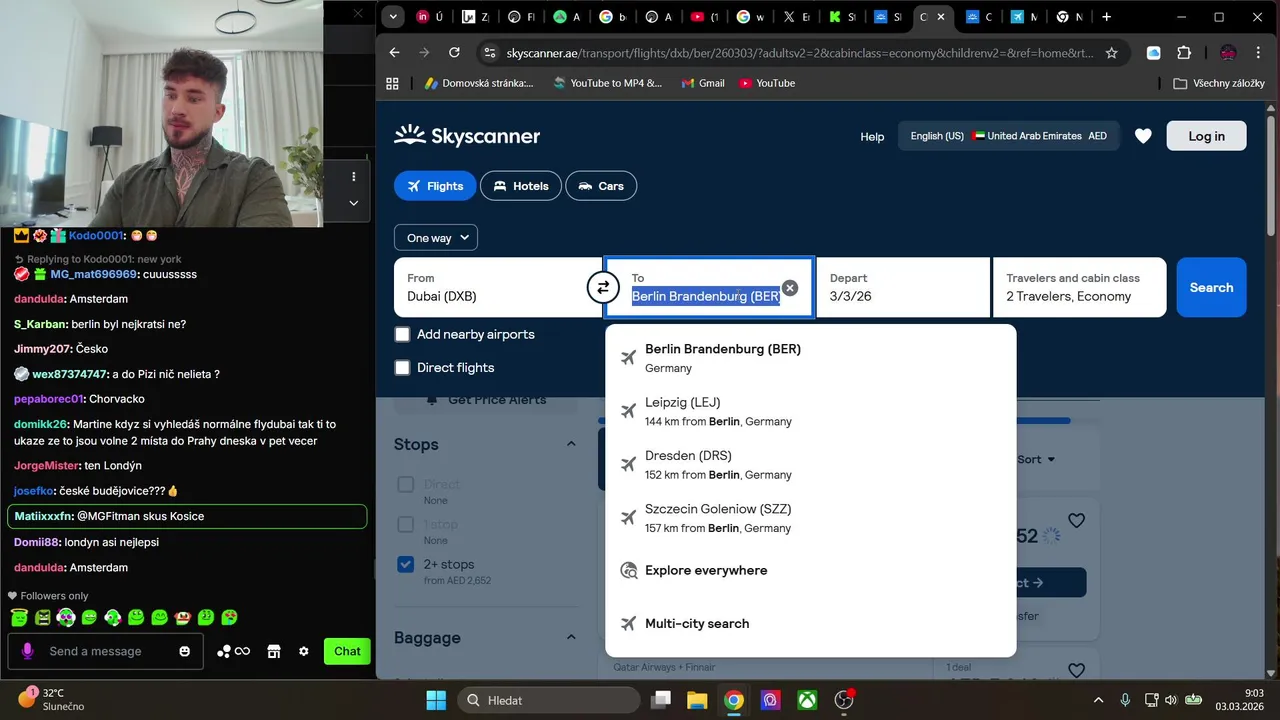The image size is (1280, 720).
Task: View site information icon in address bar
Action: tap(488, 53)
